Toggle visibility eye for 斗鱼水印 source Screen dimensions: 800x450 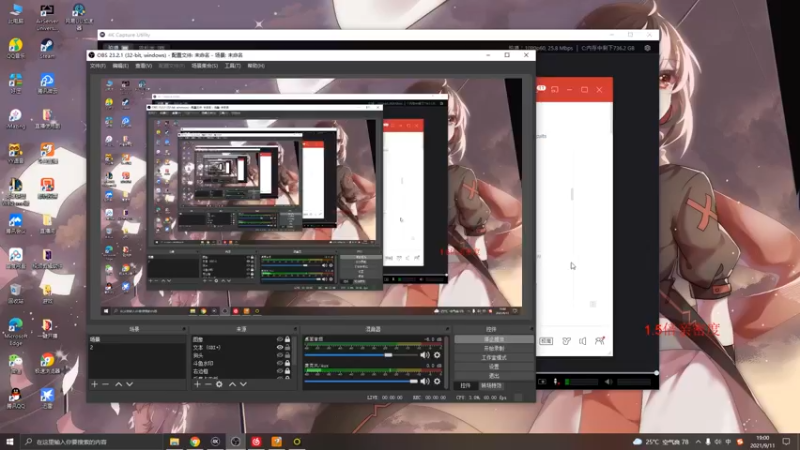(x=280, y=363)
